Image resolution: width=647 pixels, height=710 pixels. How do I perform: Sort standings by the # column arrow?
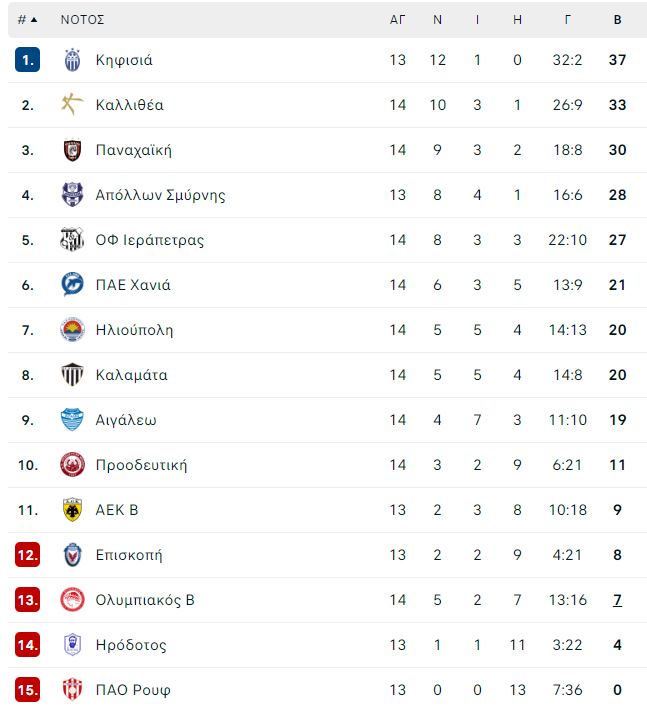point(28,19)
